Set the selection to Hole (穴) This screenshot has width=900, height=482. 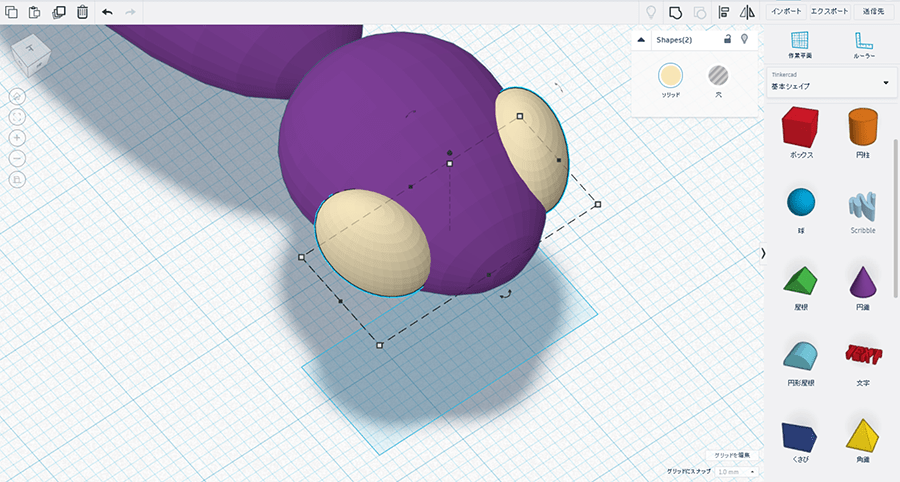pyautogui.click(x=718, y=75)
